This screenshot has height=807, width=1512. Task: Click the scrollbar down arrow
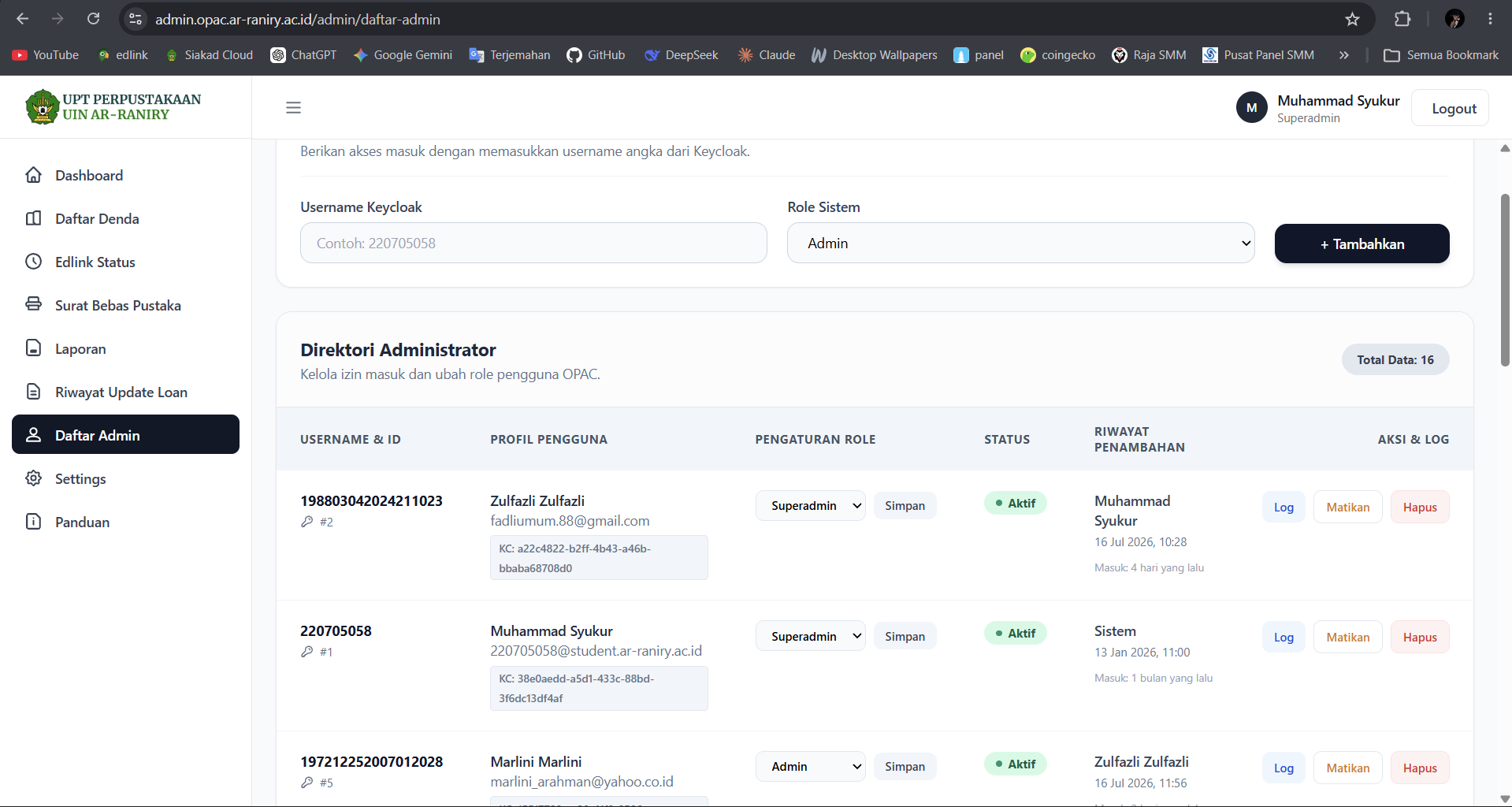pyautogui.click(x=1505, y=799)
